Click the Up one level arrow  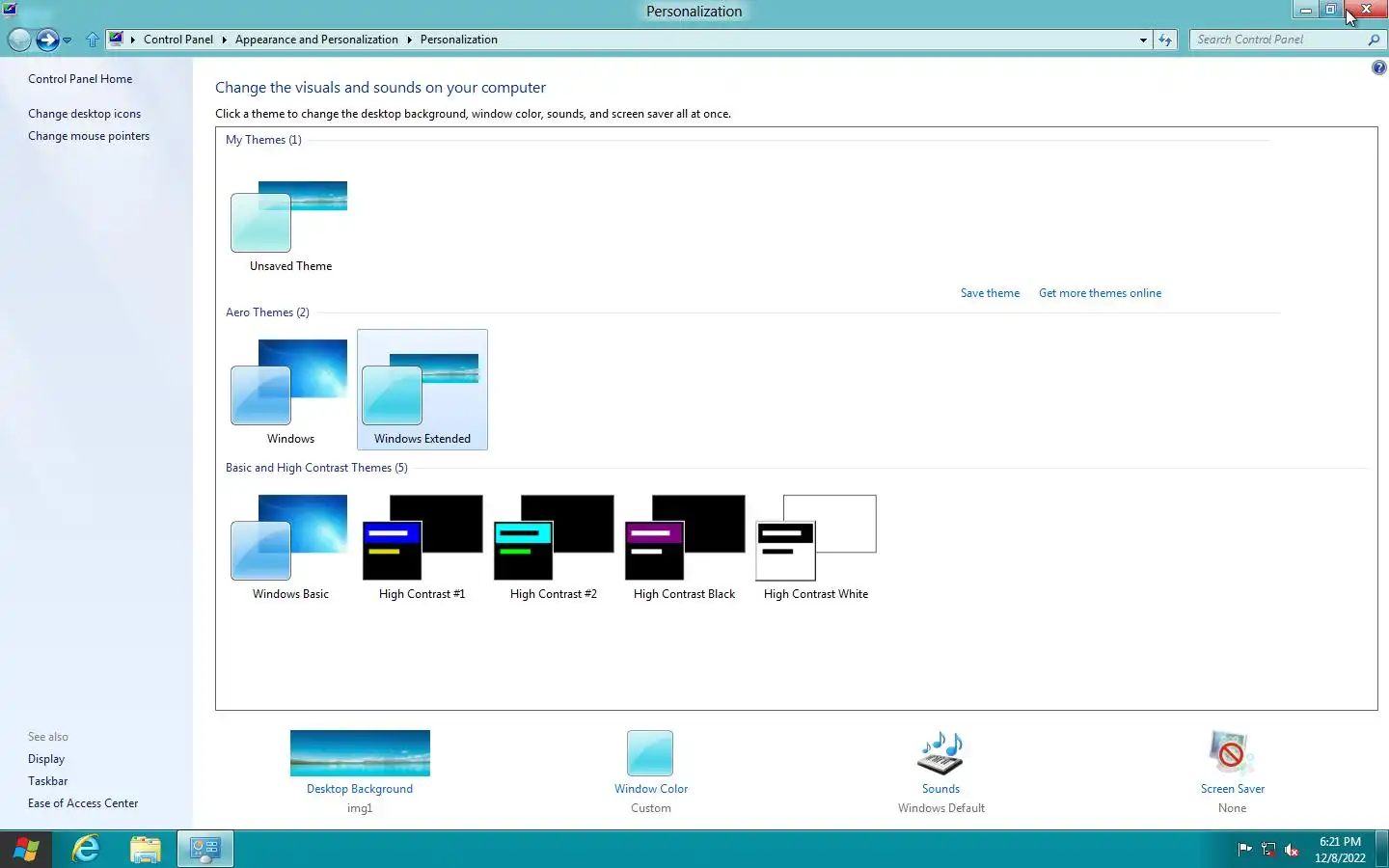point(93,40)
